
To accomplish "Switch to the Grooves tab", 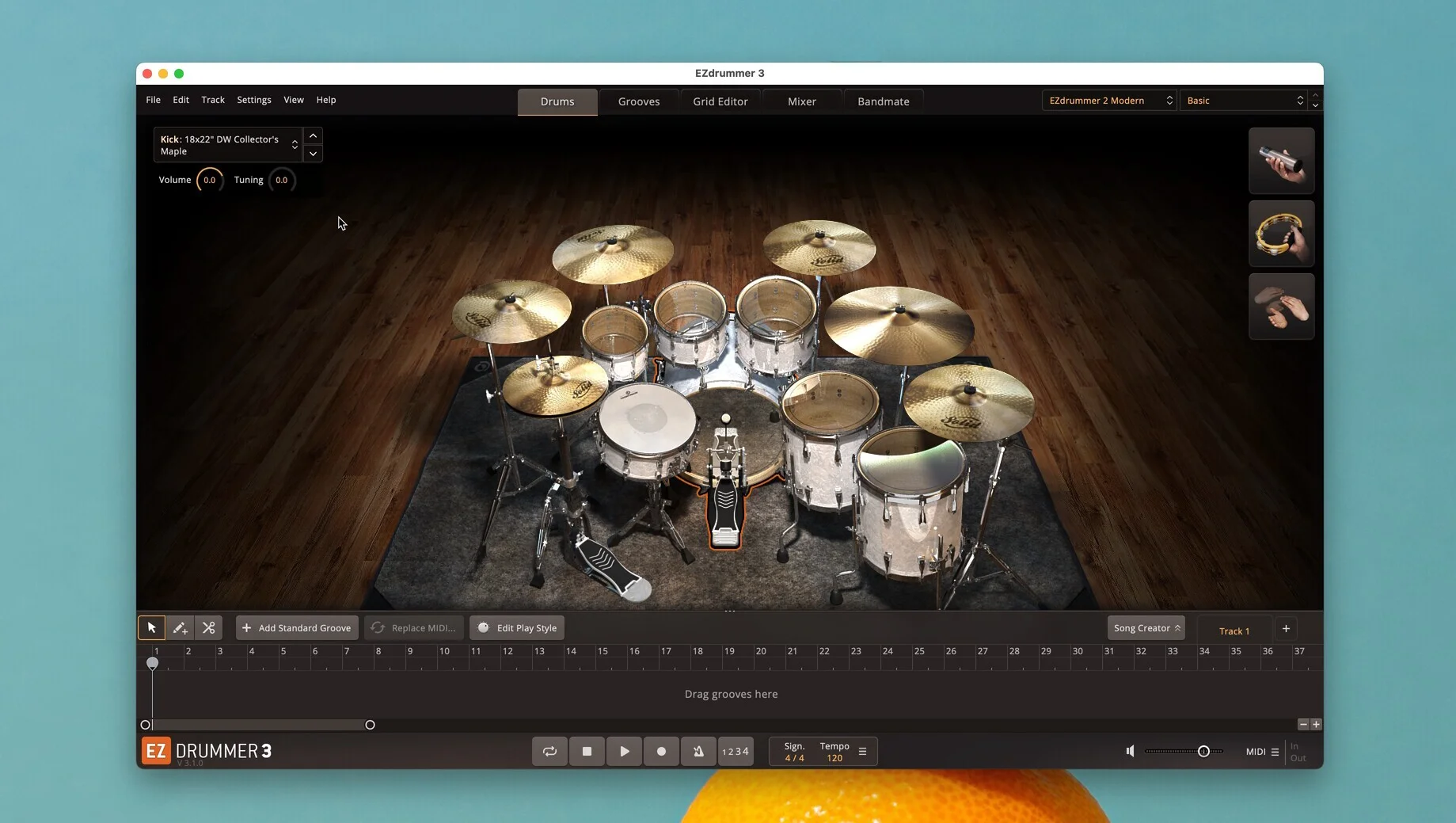I will tap(638, 101).
